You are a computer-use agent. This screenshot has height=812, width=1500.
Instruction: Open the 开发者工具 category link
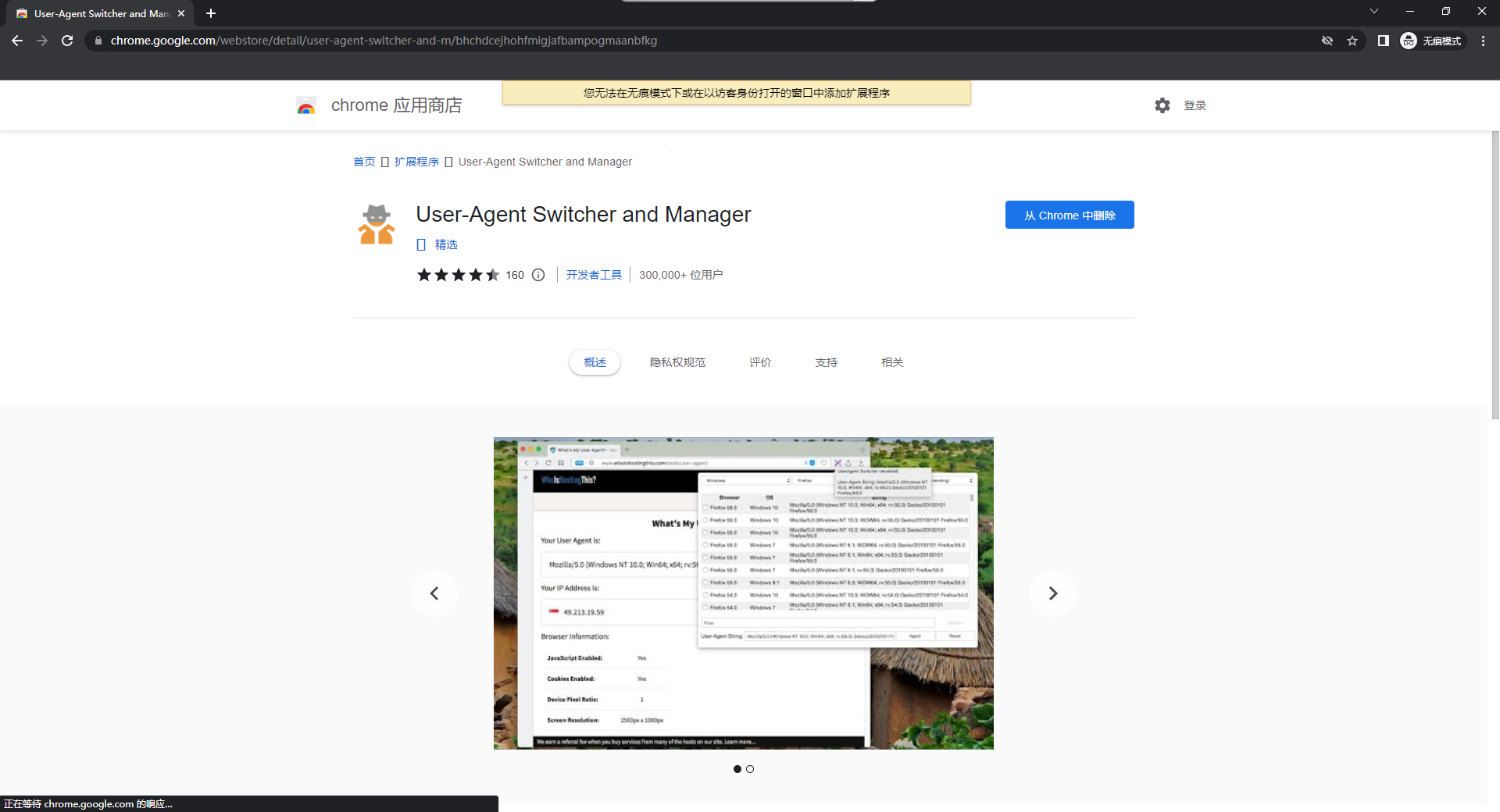click(x=594, y=275)
